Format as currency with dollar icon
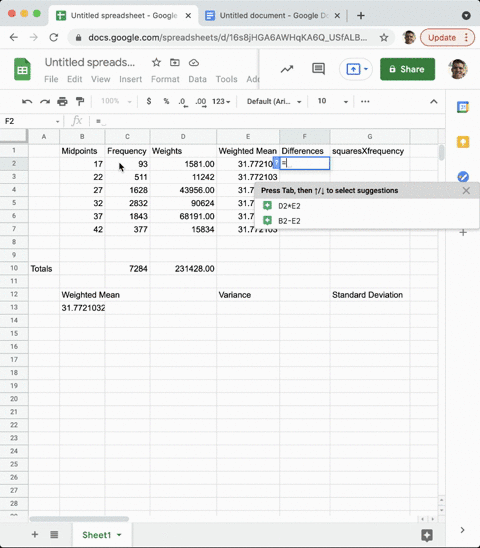The height and width of the screenshot is (548, 480). pyautogui.click(x=149, y=101)
